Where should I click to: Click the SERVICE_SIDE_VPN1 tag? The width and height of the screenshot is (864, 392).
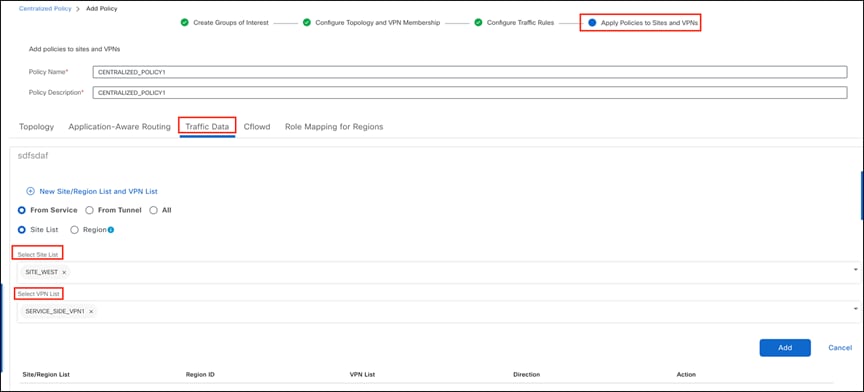[60, 312]
